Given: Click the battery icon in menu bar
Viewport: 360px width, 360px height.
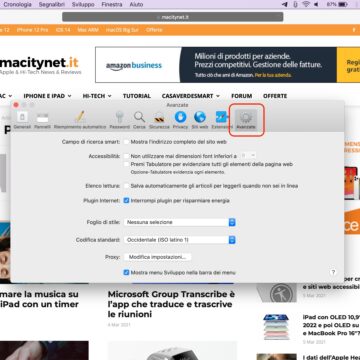Looking at the screenshot, I should (x=343, y=4).
